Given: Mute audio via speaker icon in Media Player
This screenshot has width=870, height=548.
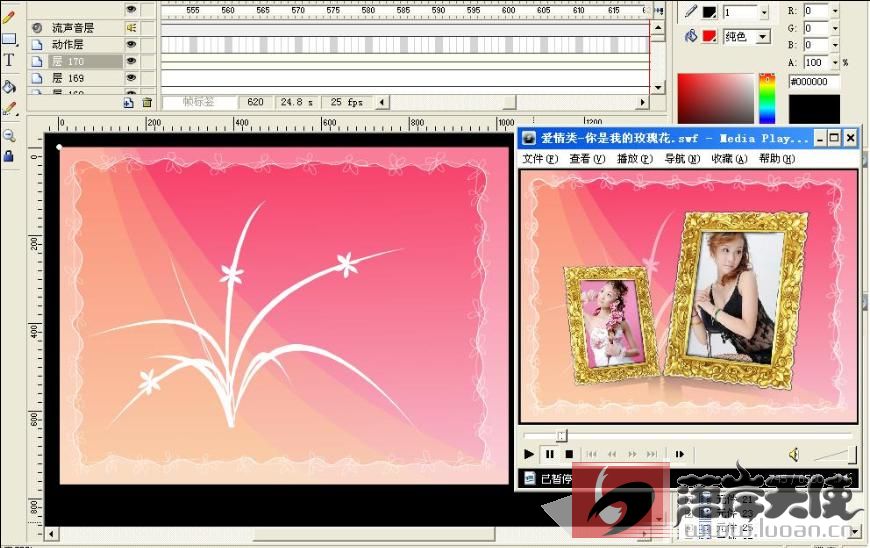Looking at the screenshot, I should click(x=794, y=455).
